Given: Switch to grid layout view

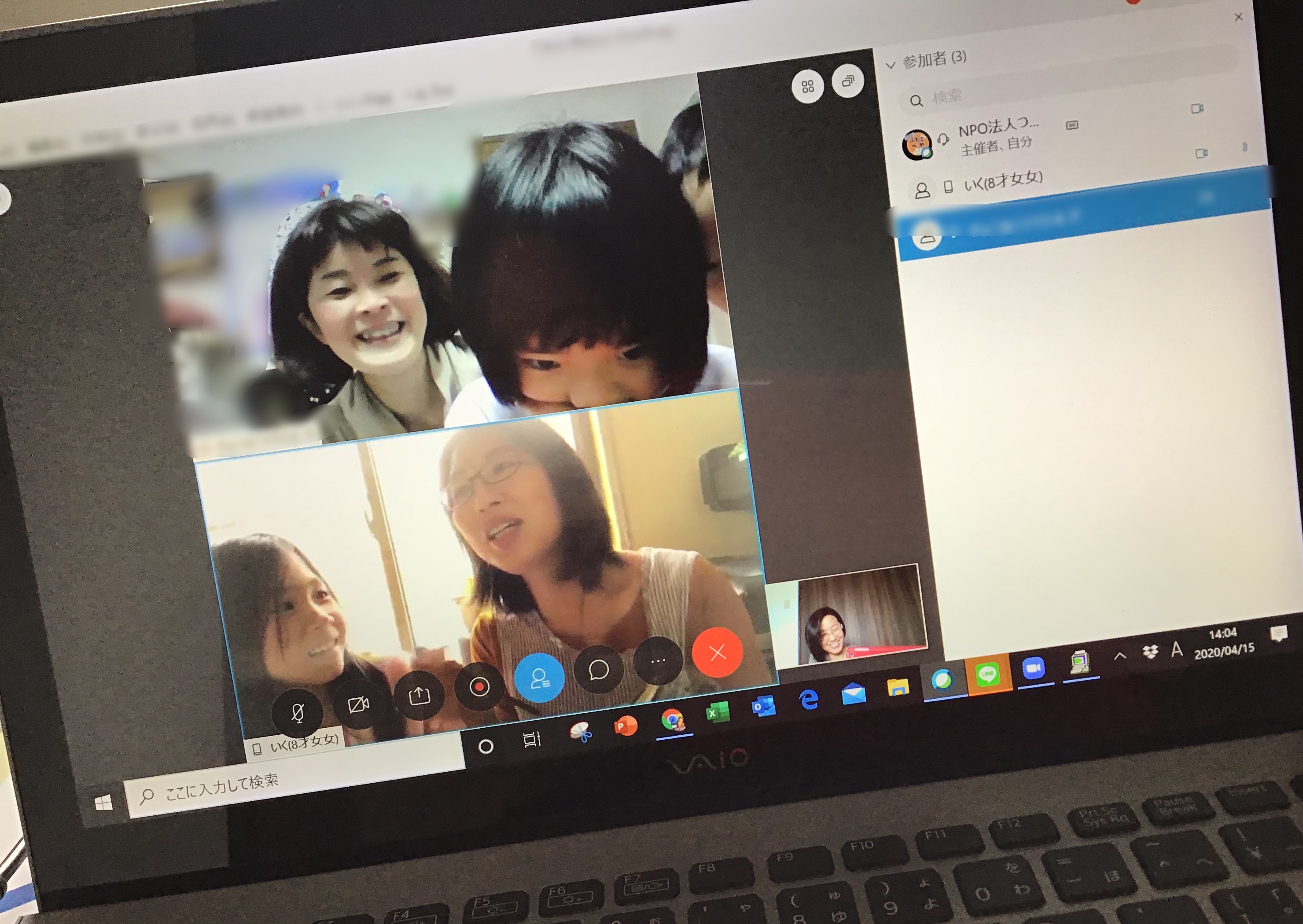Looking at the screenshot, I should 807,87.
